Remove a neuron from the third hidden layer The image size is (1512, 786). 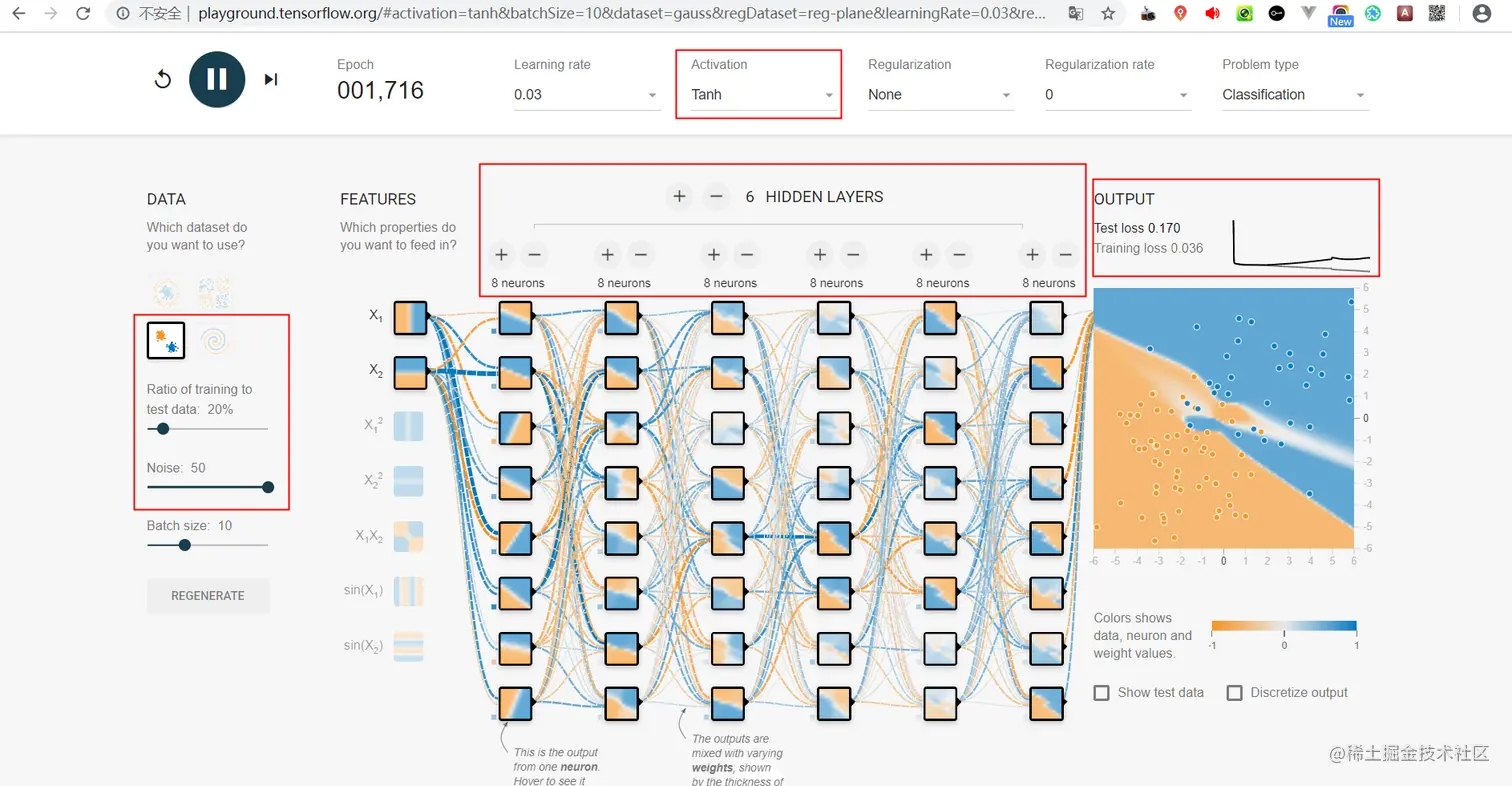pos(746,255)
